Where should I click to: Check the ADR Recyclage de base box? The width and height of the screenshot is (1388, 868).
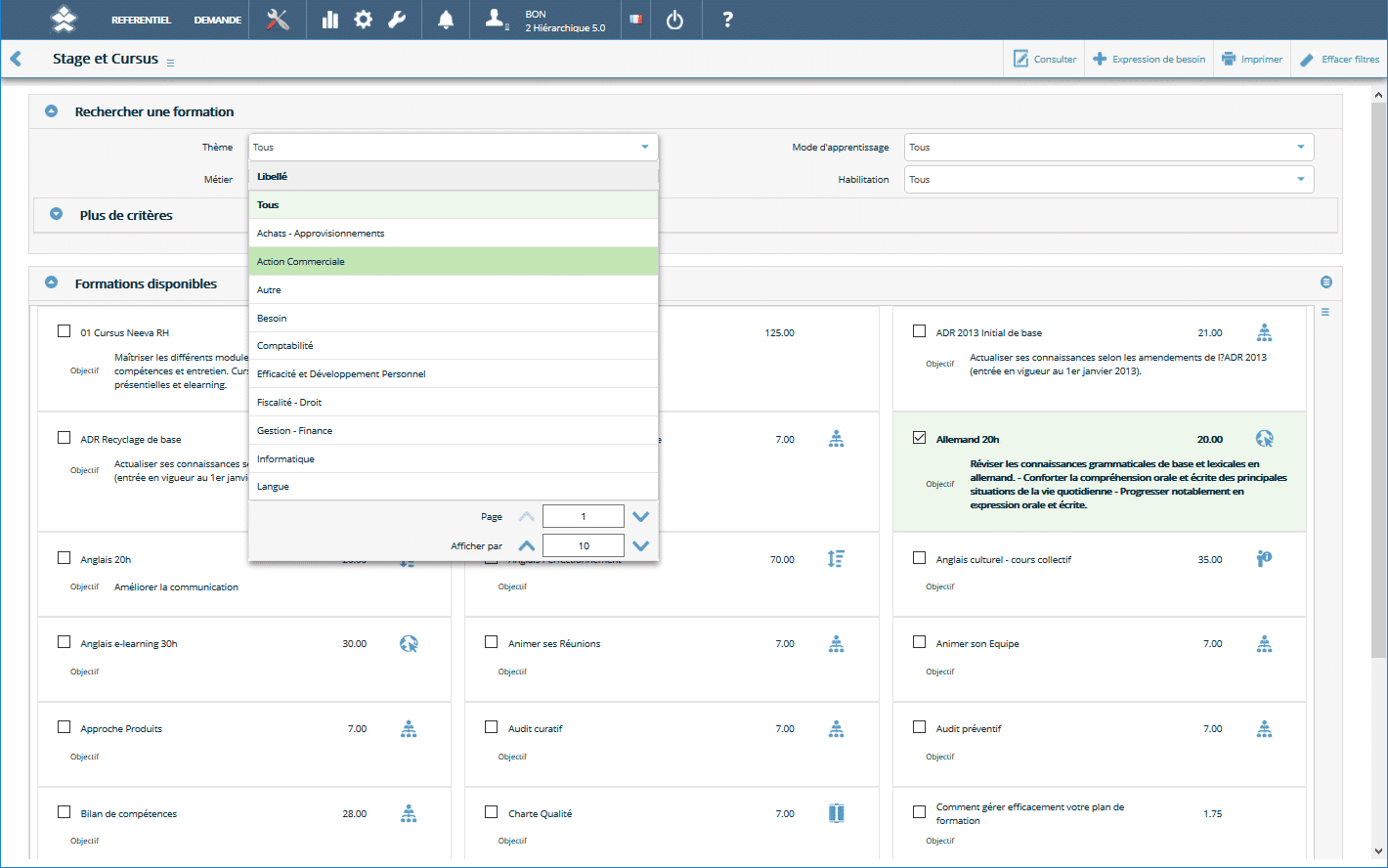point(64,438)
